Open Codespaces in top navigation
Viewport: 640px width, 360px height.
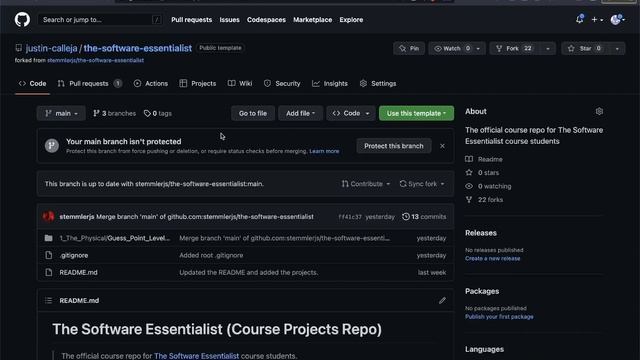click(x=266, y=20)
